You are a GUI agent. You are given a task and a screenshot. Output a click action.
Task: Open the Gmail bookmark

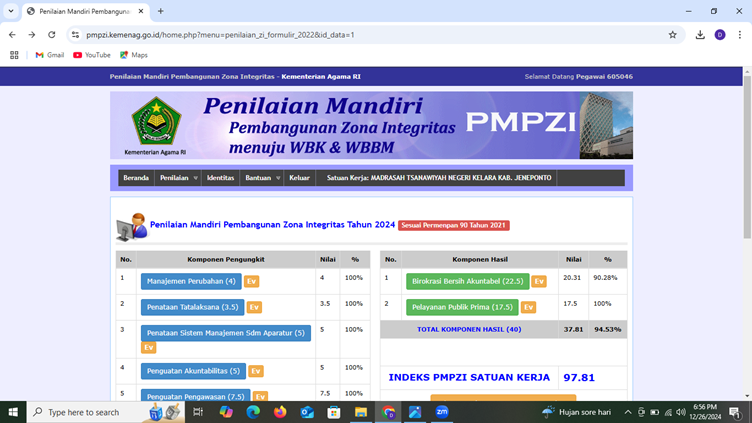(48, 55)
